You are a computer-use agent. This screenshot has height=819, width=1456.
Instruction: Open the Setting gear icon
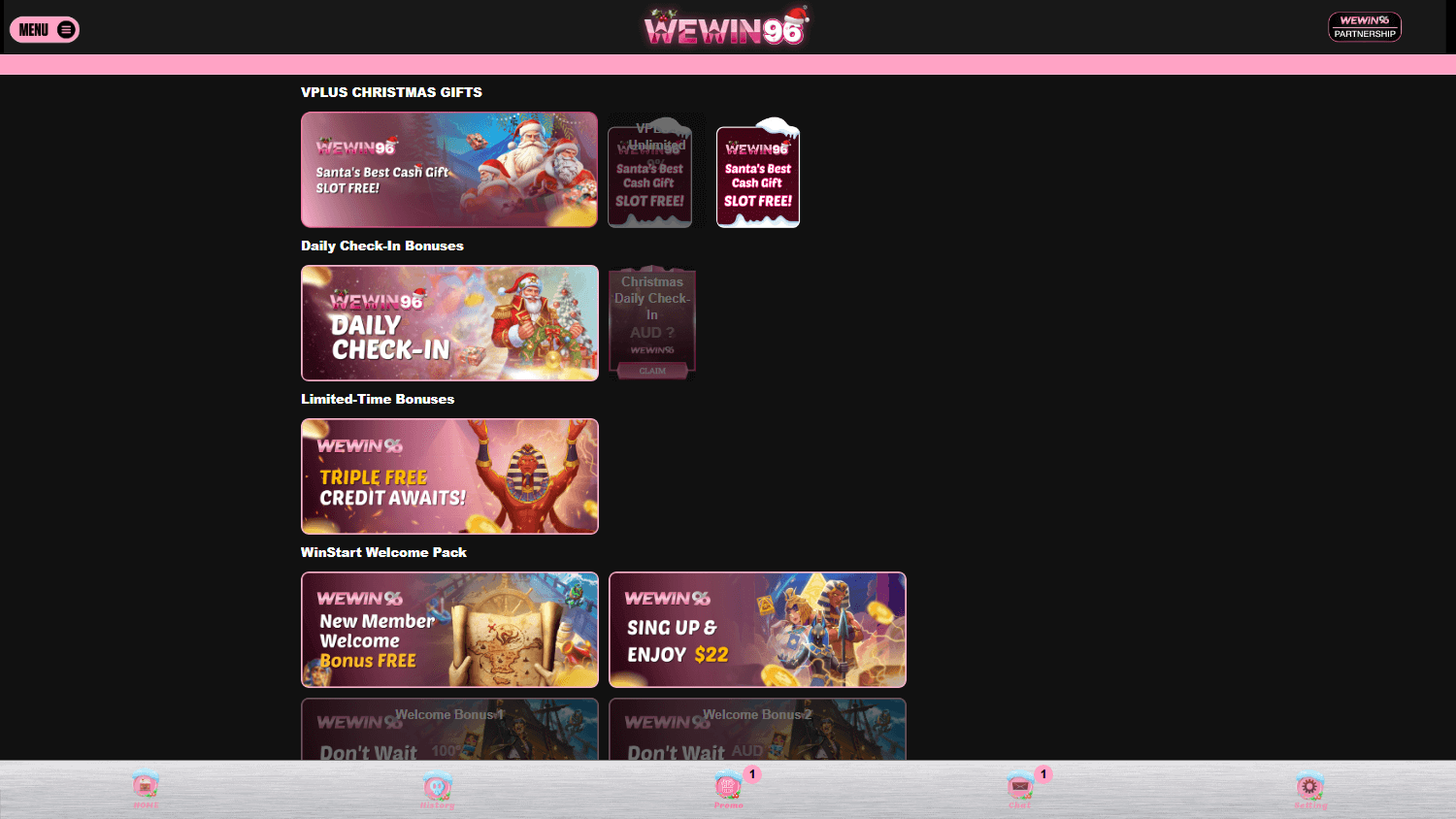(x=1310, y=784)
